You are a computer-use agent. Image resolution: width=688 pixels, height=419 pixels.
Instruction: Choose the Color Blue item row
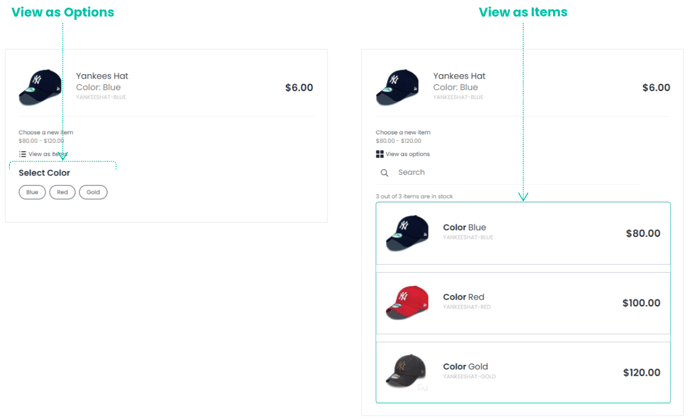point(523,234)
